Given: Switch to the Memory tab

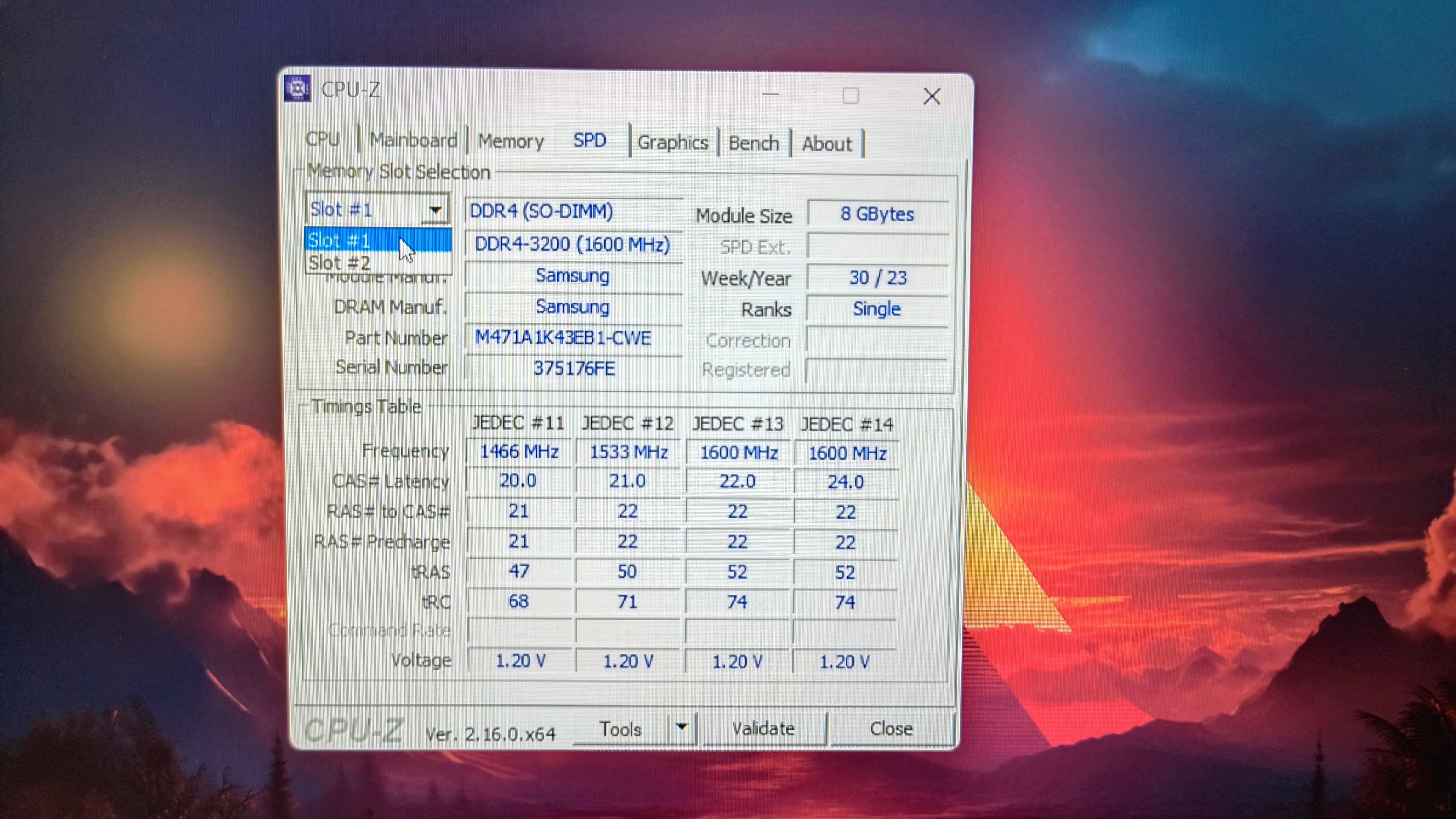Looking at the screenshot, I should click(510, 141).
